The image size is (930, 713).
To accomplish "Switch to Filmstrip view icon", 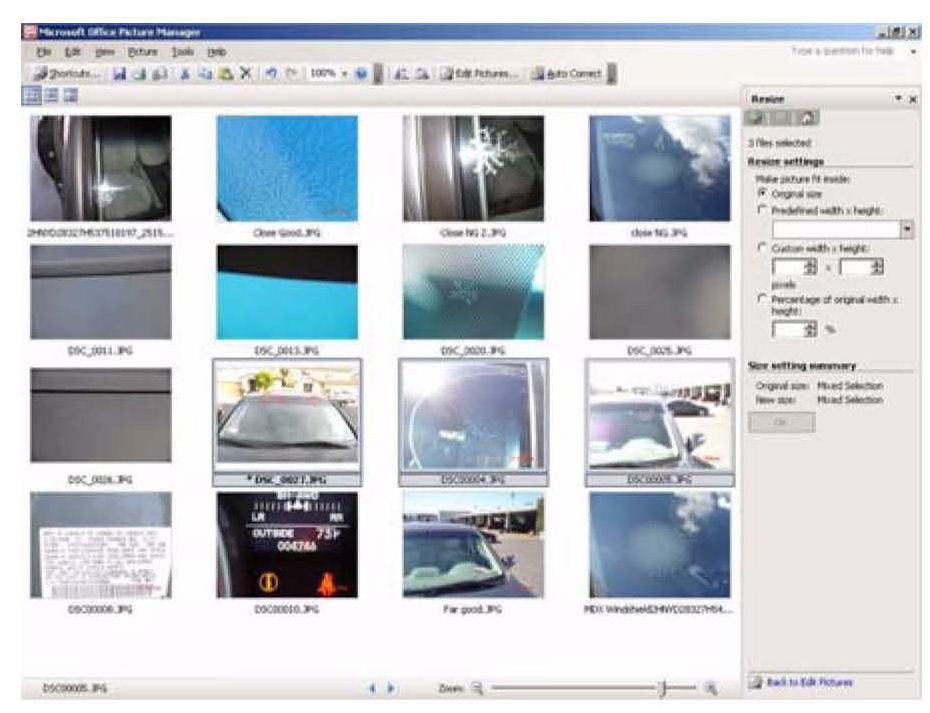I will coord(49,96).
